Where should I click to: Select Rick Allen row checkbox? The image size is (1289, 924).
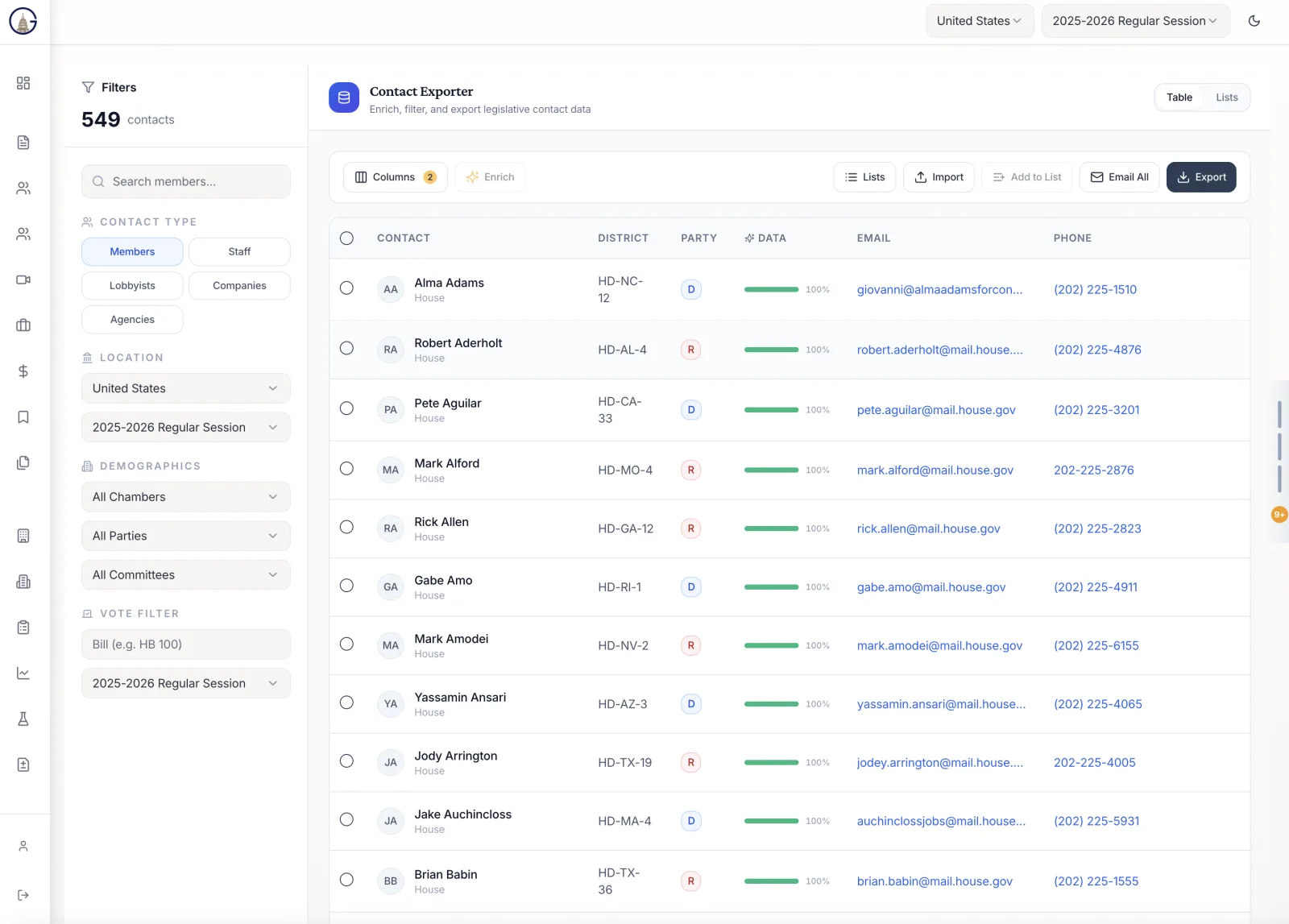pos(346,527)
